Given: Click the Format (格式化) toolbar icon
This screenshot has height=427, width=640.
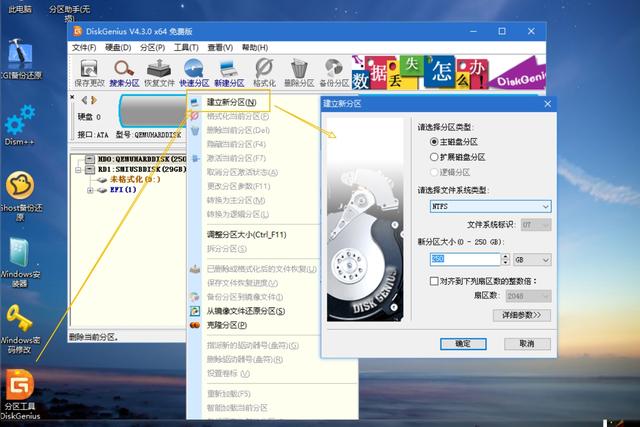Looking at the screenshot, I should [264, 73].
